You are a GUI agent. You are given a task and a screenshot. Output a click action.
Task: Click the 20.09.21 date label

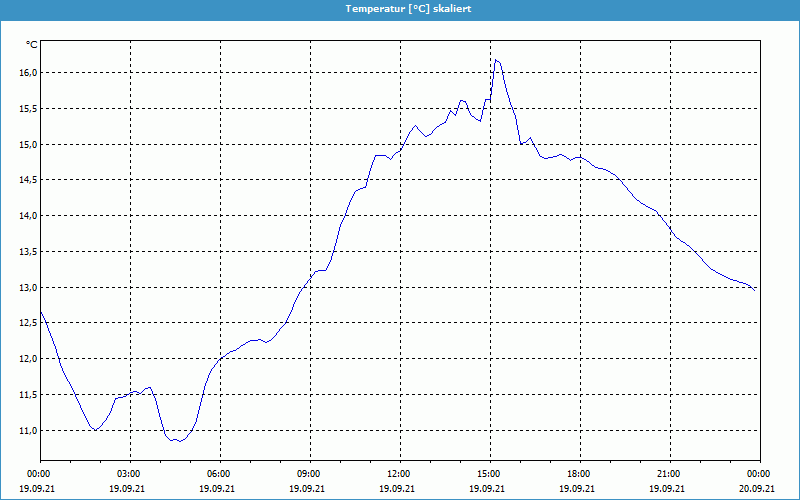click(x=758, y=489)
